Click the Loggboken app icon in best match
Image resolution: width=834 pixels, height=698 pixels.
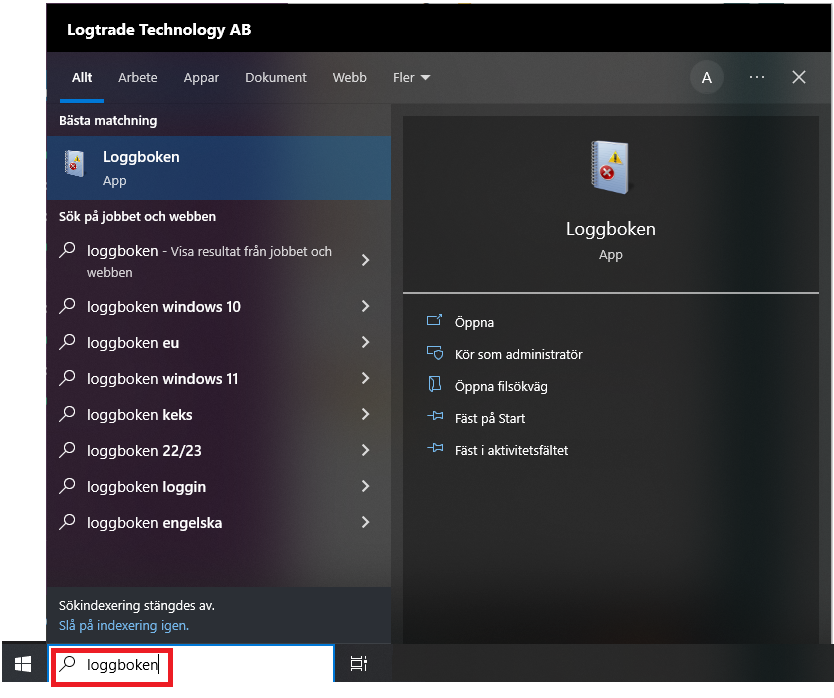point(74,163)
